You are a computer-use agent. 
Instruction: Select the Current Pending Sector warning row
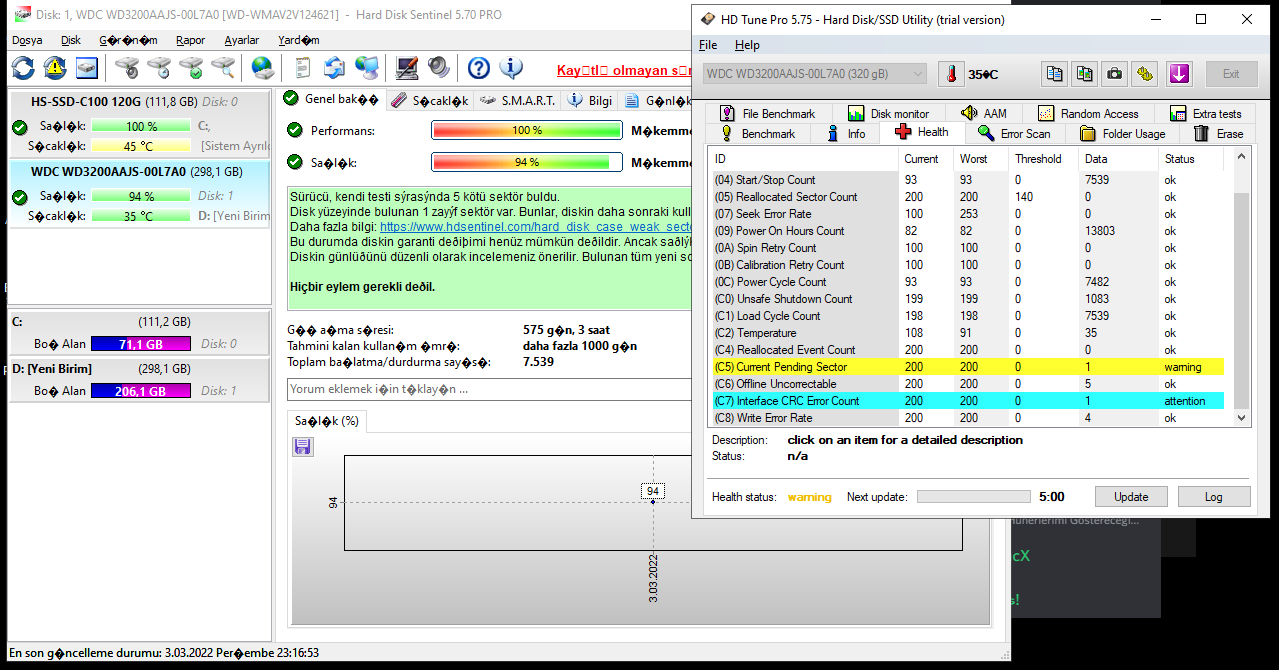[x=967, y=367]
